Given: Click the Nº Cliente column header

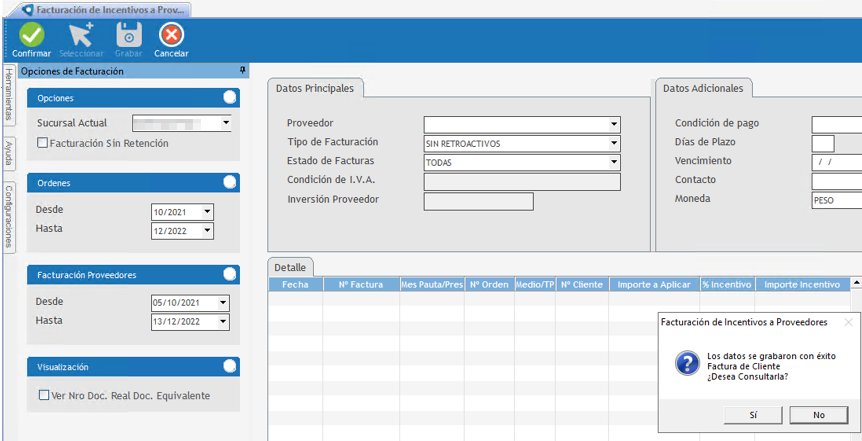Looking at the screenshot, I should point(582,284).
